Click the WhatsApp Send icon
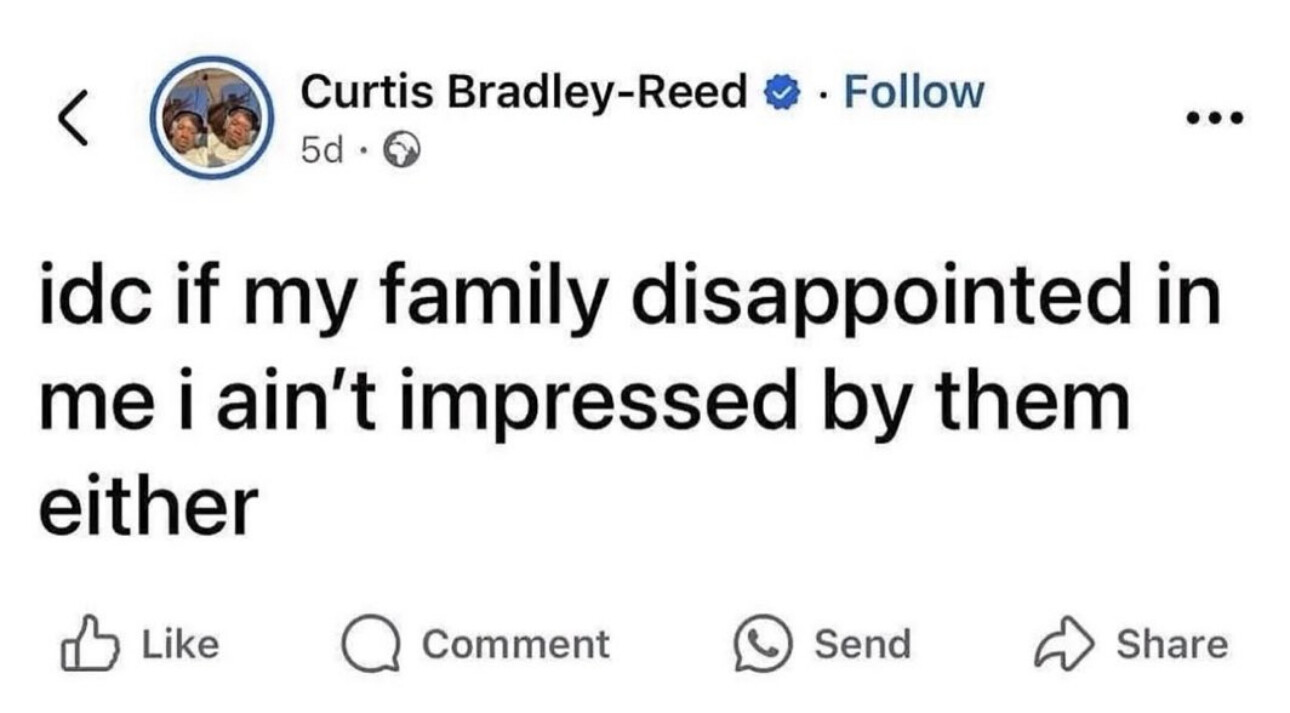The image size is (1290, 713). pyautogui.click(x=765, y=645)
